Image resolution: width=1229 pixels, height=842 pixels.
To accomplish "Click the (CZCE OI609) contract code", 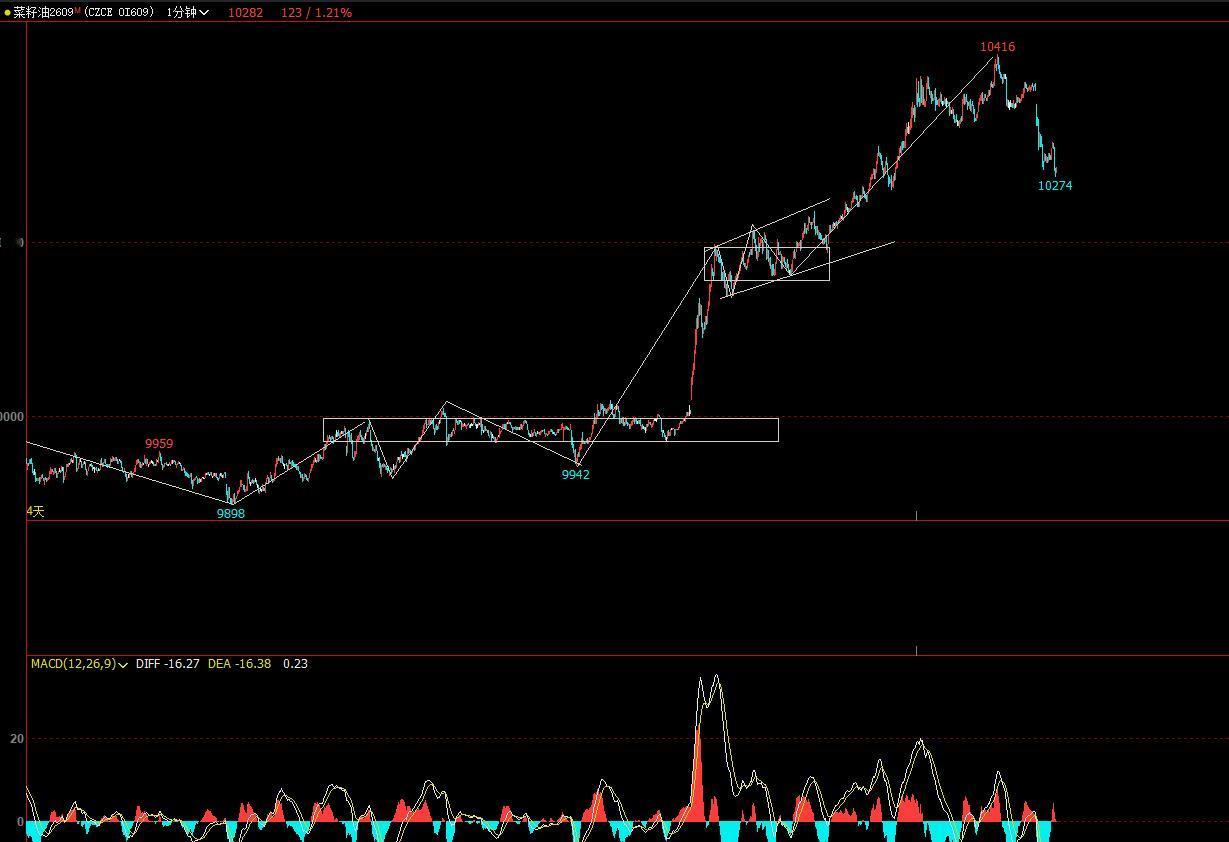I will click(120, 12).
